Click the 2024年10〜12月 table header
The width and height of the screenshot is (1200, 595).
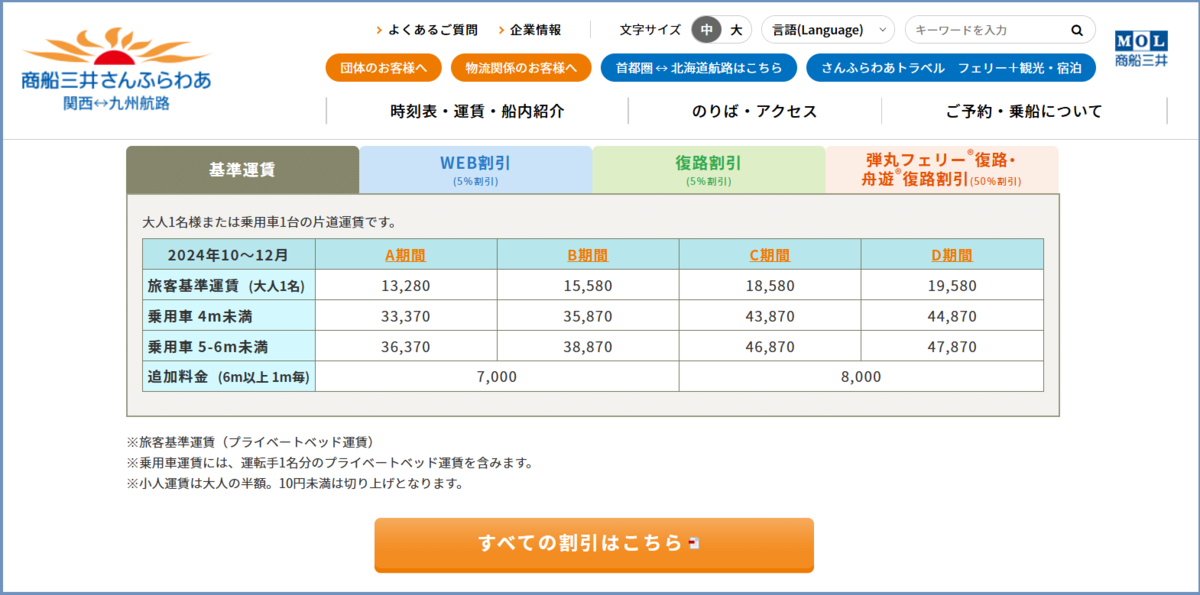[x=229, y=255]
